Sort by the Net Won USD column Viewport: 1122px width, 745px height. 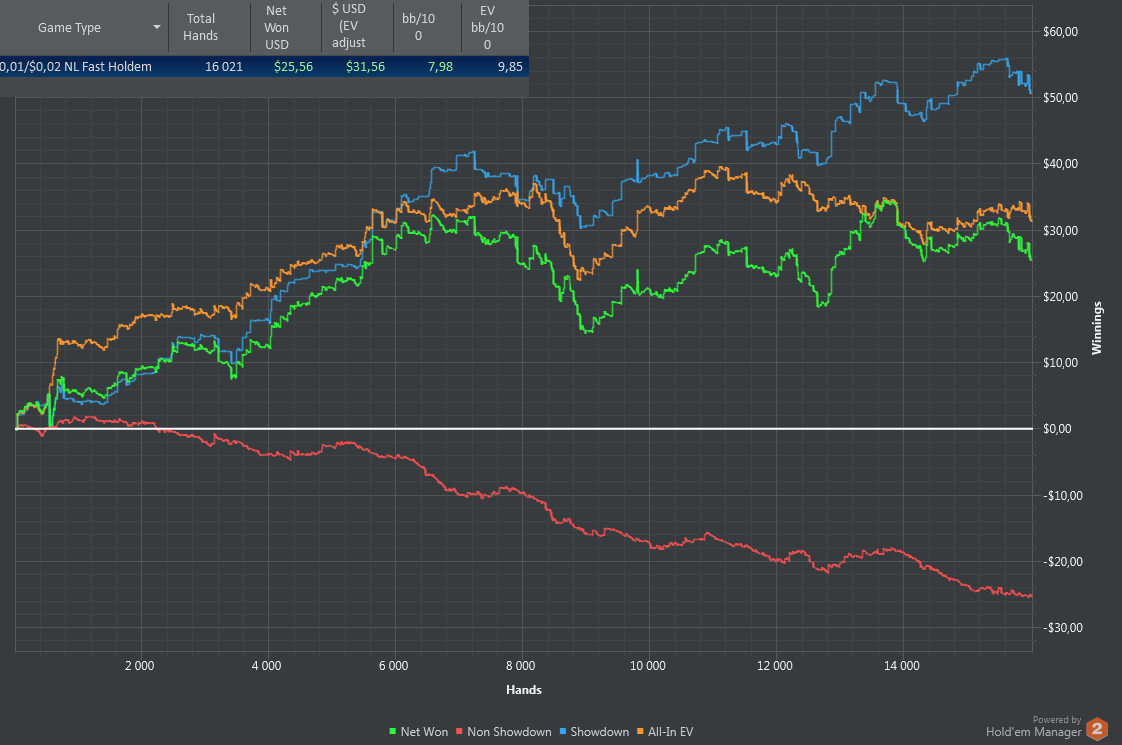point(277,27)
